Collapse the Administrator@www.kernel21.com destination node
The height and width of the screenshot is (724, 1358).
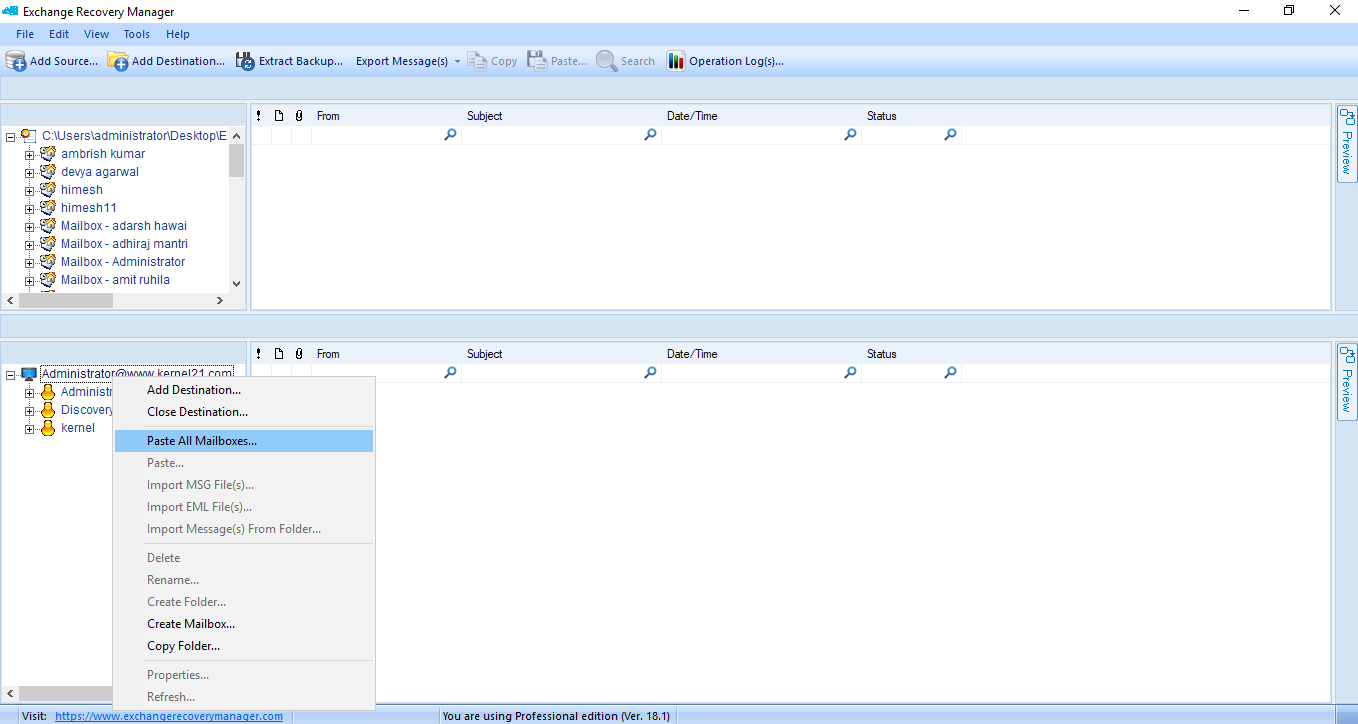click(10, 375)
